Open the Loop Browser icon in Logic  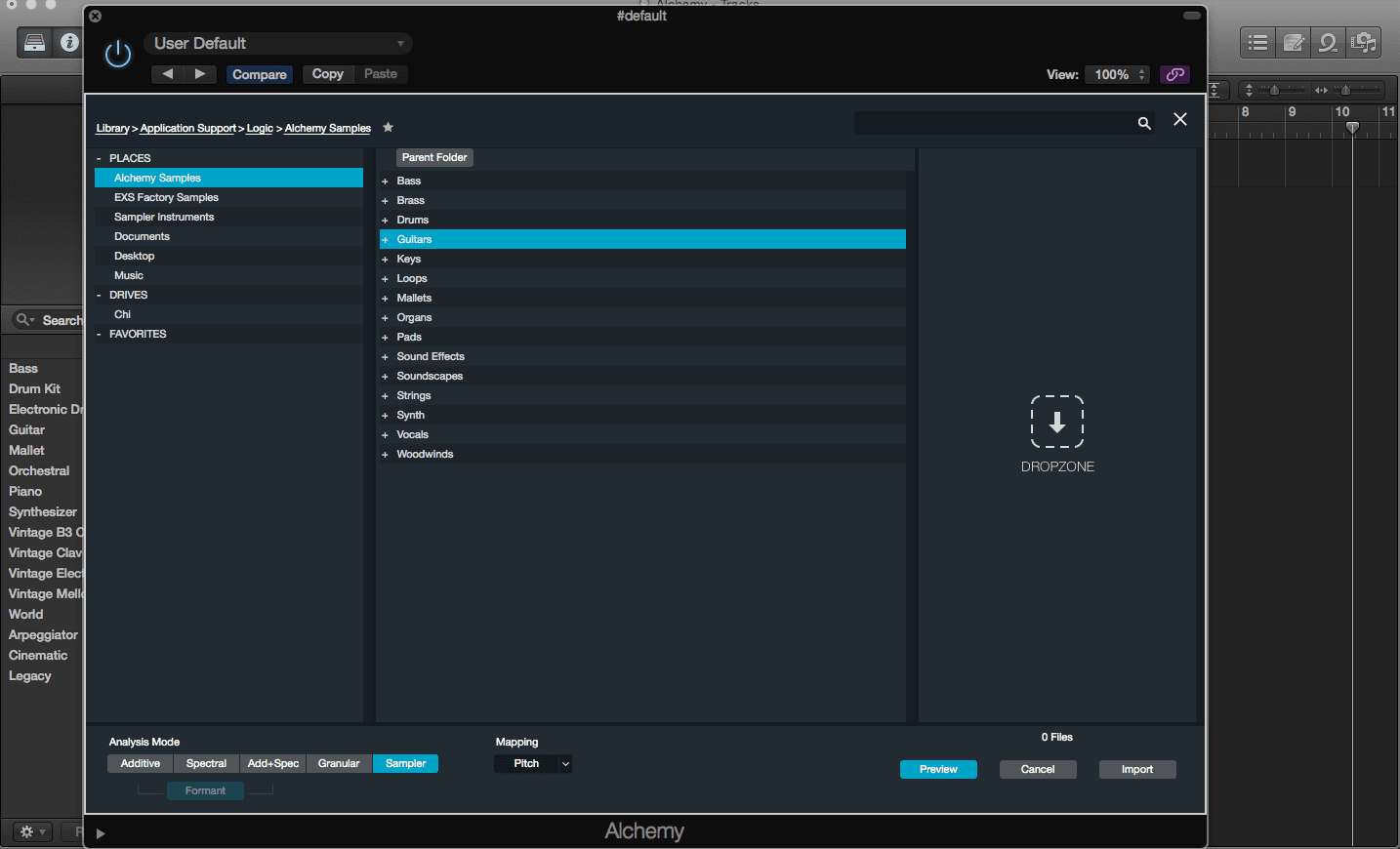pyautogui.click(x=1328, y=42)
